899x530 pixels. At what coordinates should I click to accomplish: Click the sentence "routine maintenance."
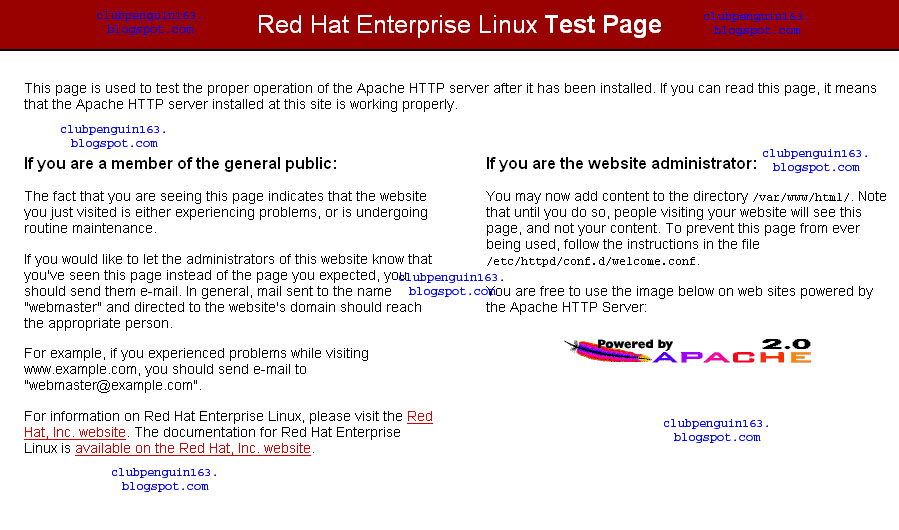point(90,228)
